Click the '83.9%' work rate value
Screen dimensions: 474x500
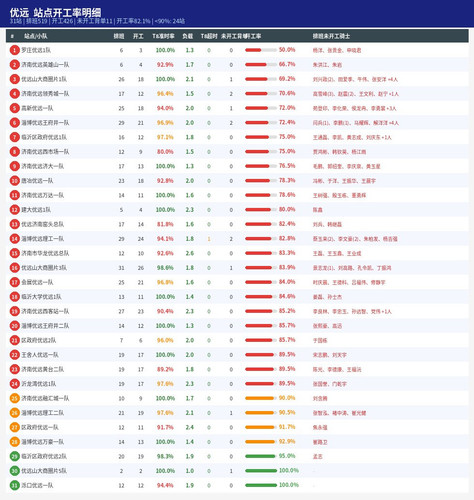click(287, 267)
